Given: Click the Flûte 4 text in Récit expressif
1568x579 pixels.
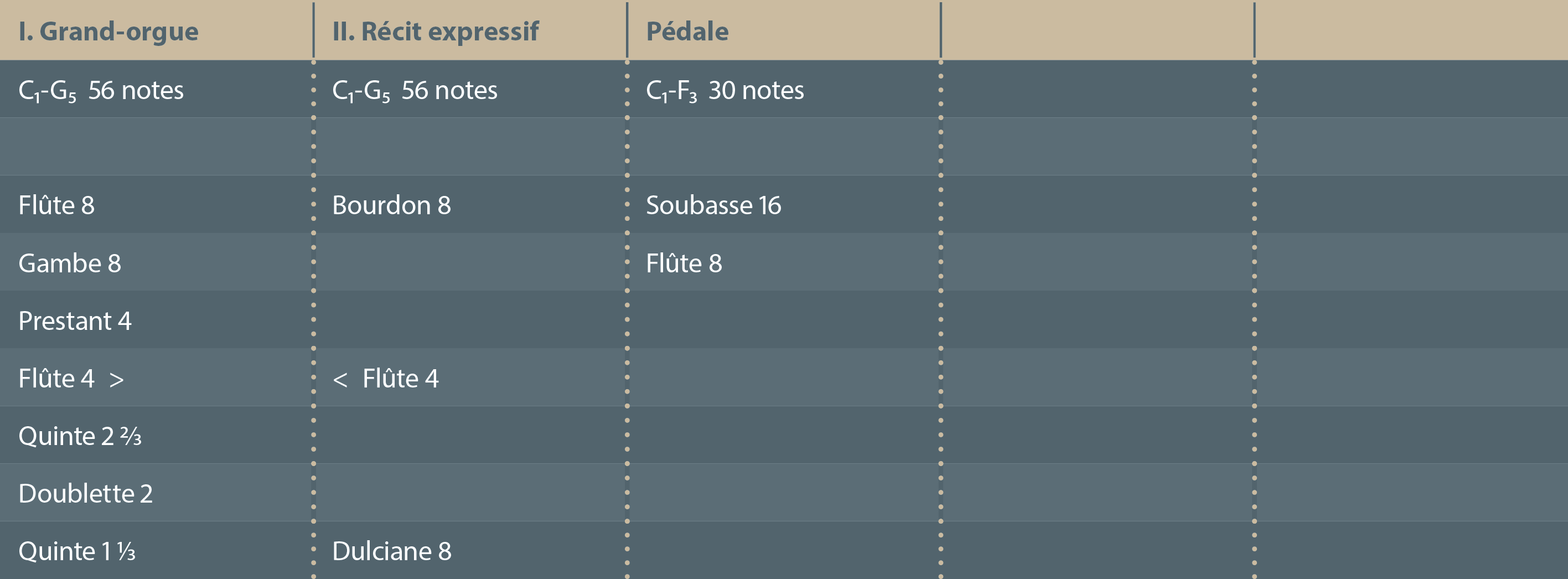Looking at the screenshot, I should pyautogui.click(x=400, y=379).
